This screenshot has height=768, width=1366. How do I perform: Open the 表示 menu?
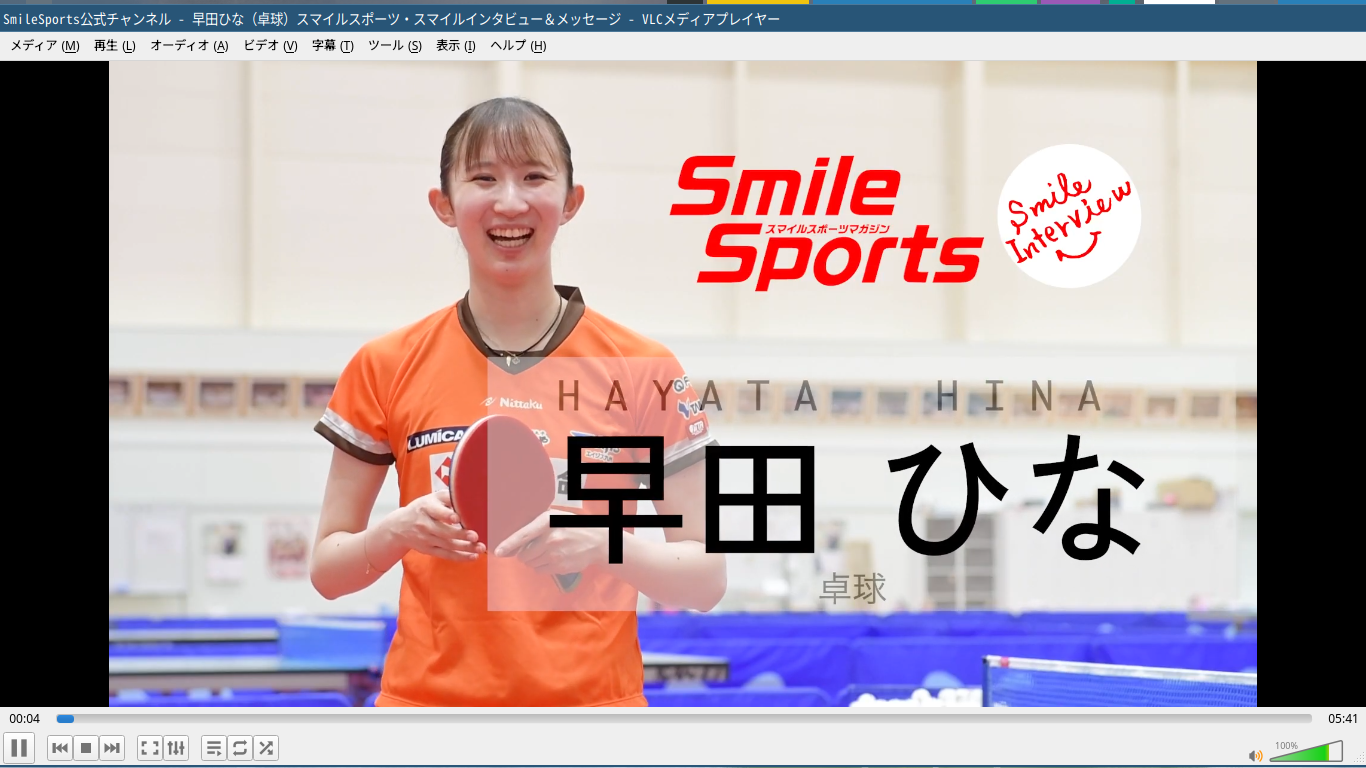[x=456, y=46]
